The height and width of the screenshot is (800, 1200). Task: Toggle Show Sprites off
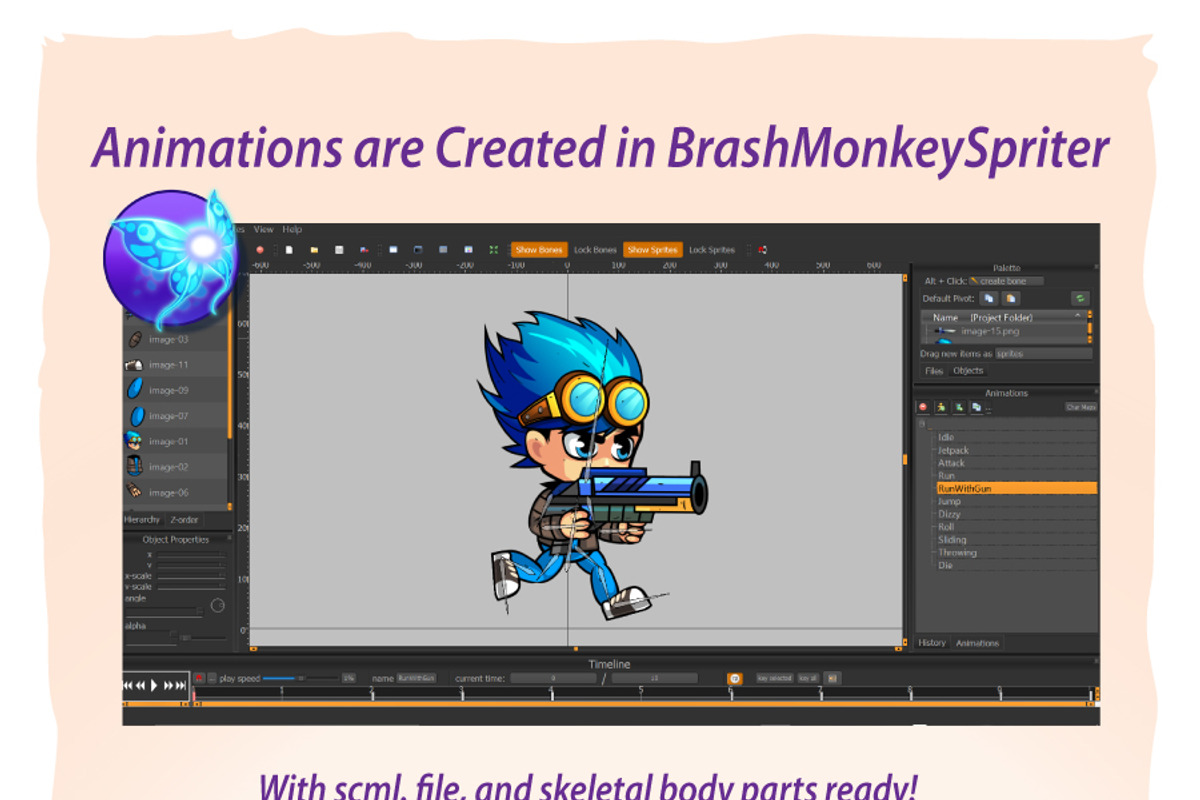[x=651, y=249]
